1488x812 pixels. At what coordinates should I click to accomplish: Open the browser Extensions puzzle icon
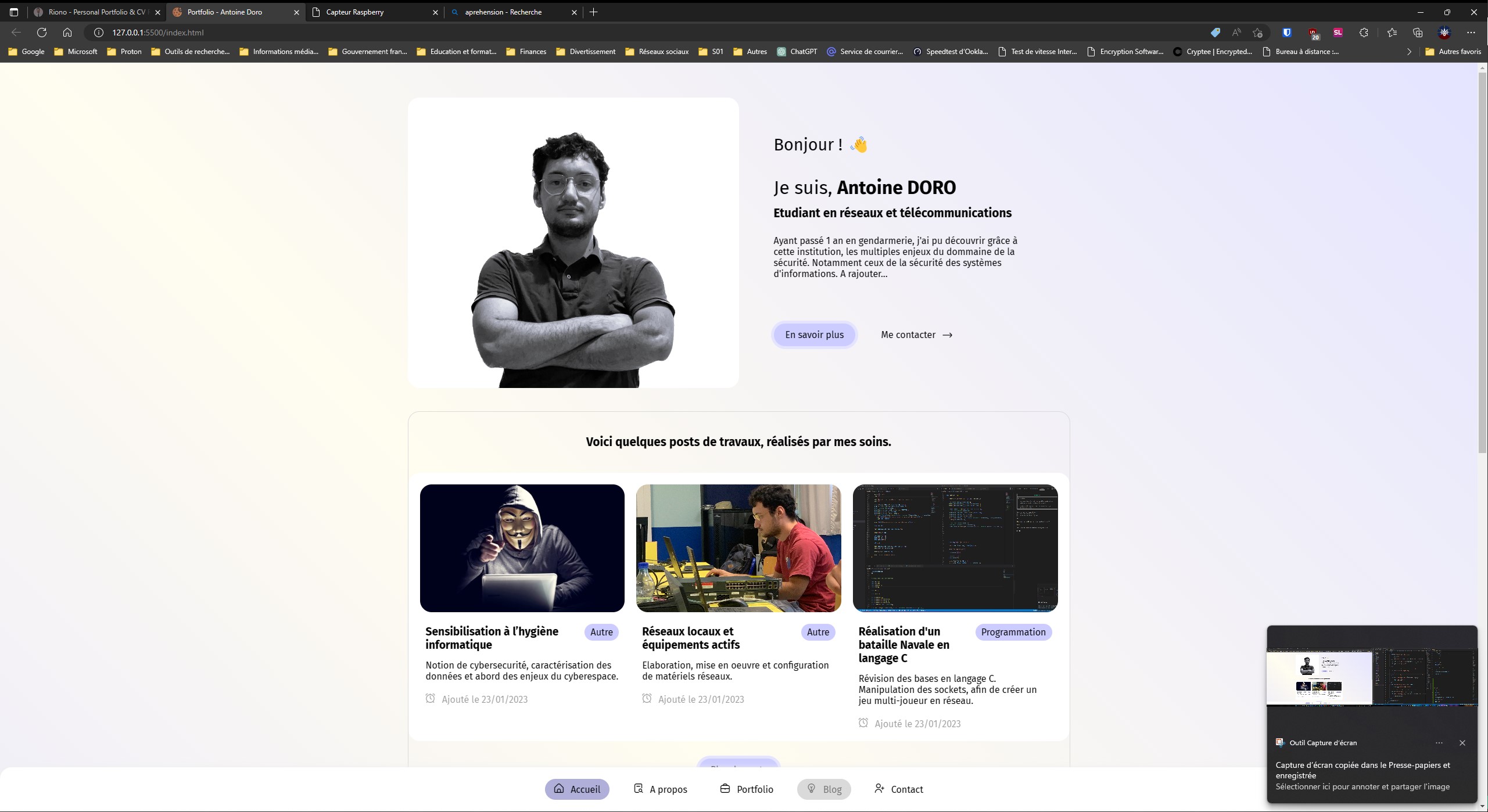1364,33
